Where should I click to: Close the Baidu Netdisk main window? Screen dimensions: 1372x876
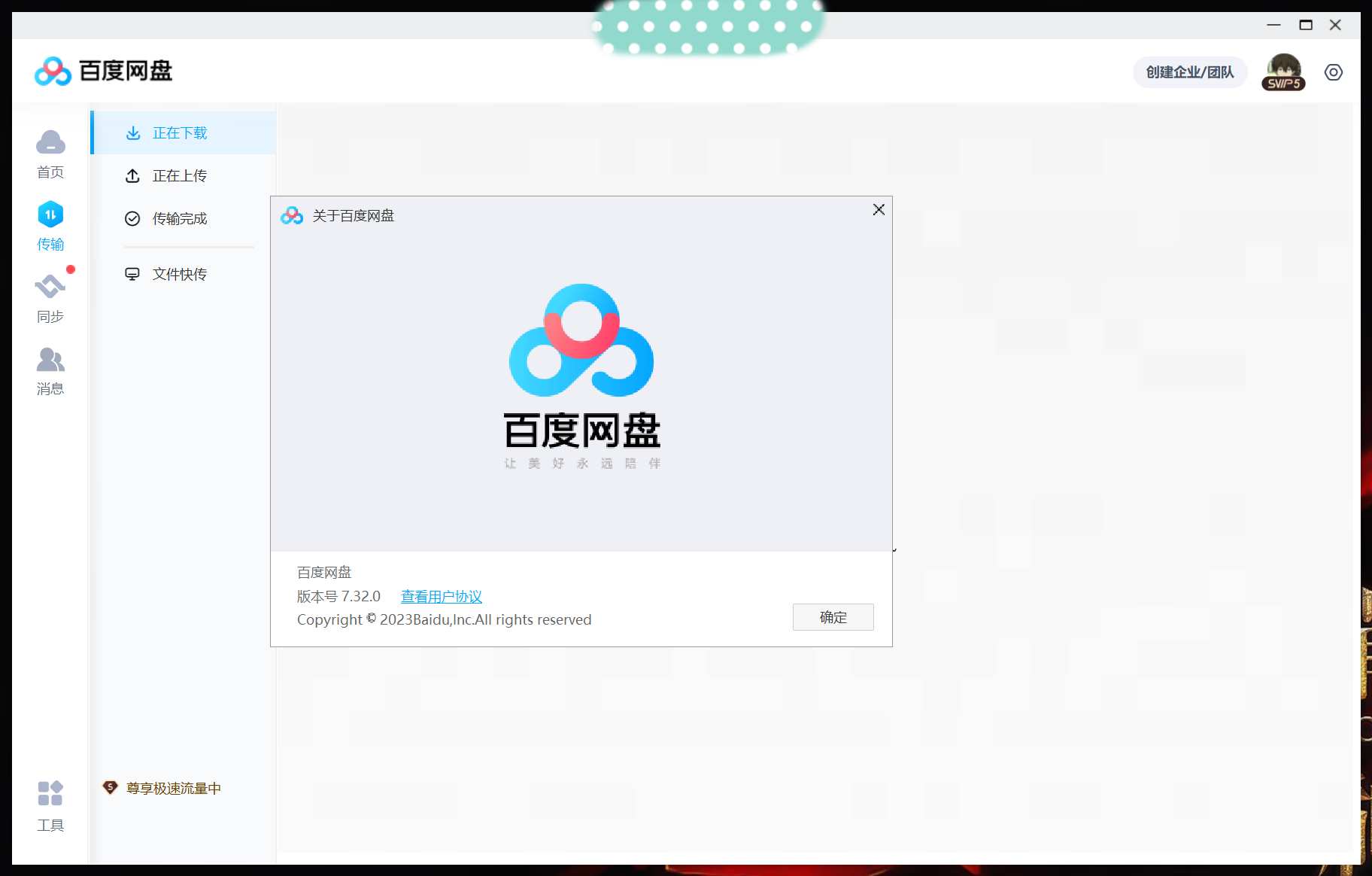click(x=1336, y=25)
